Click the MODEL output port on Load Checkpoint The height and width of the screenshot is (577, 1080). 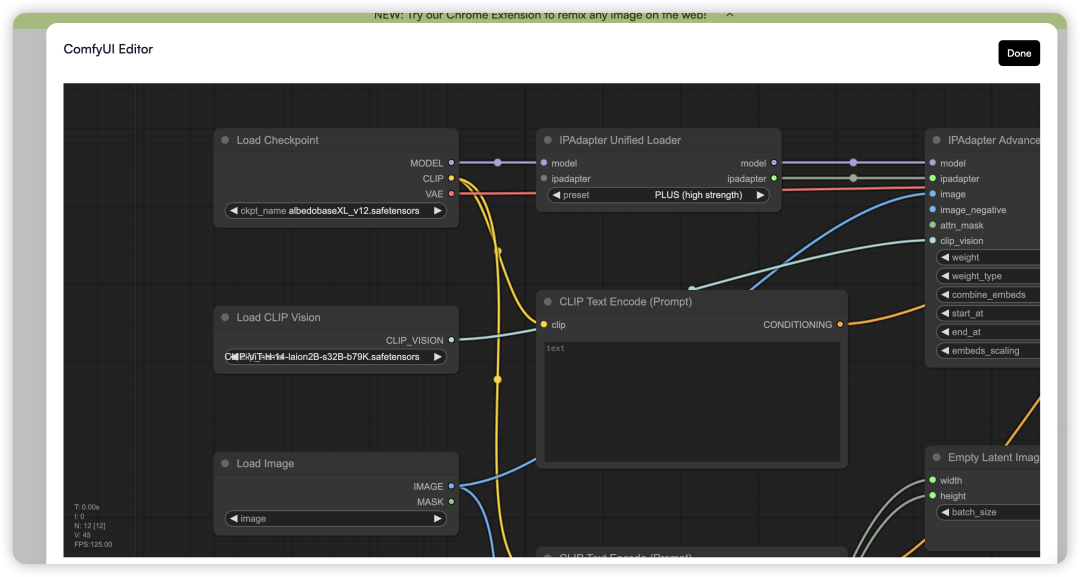tap(451, 163)
